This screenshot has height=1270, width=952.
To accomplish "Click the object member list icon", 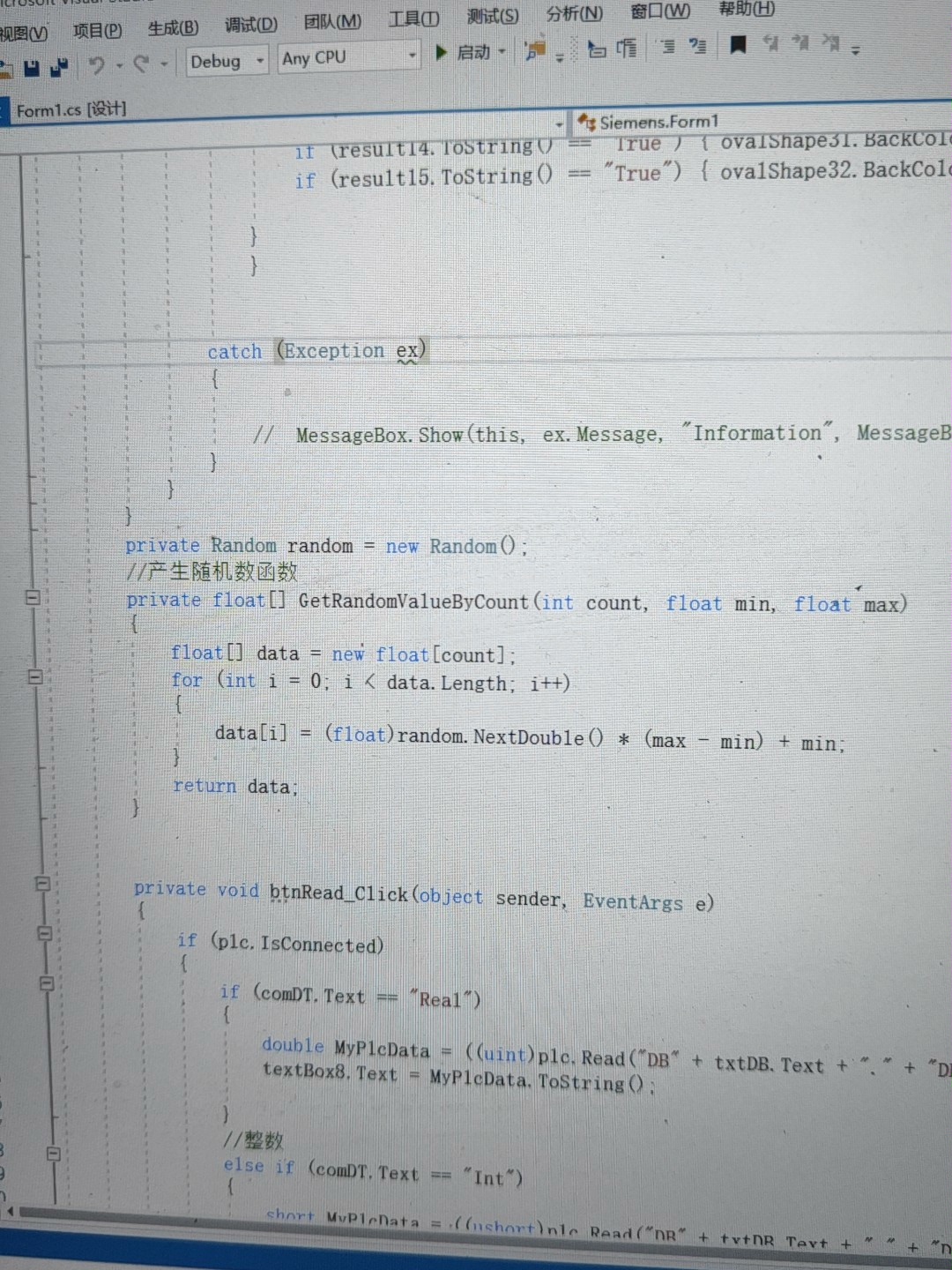I will click(x=597, y=49).
